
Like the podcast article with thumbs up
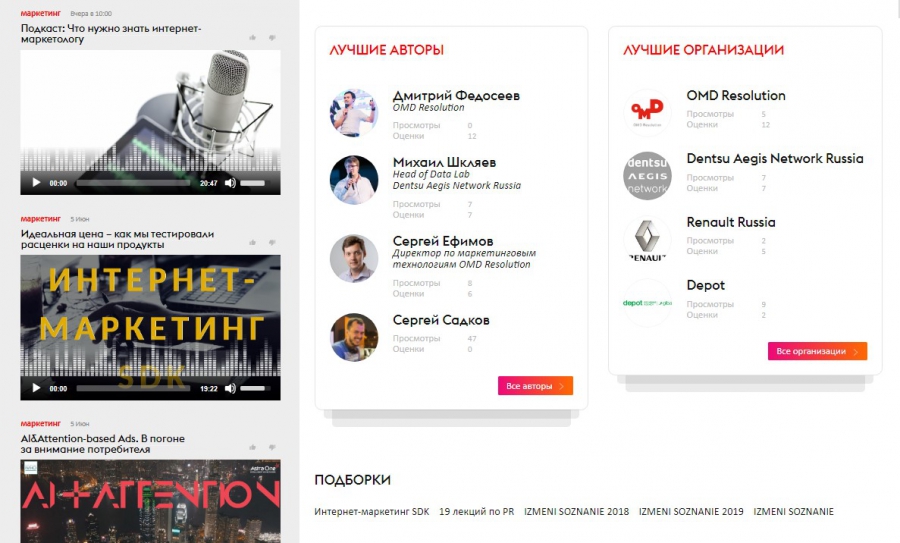tap(253, 37)
